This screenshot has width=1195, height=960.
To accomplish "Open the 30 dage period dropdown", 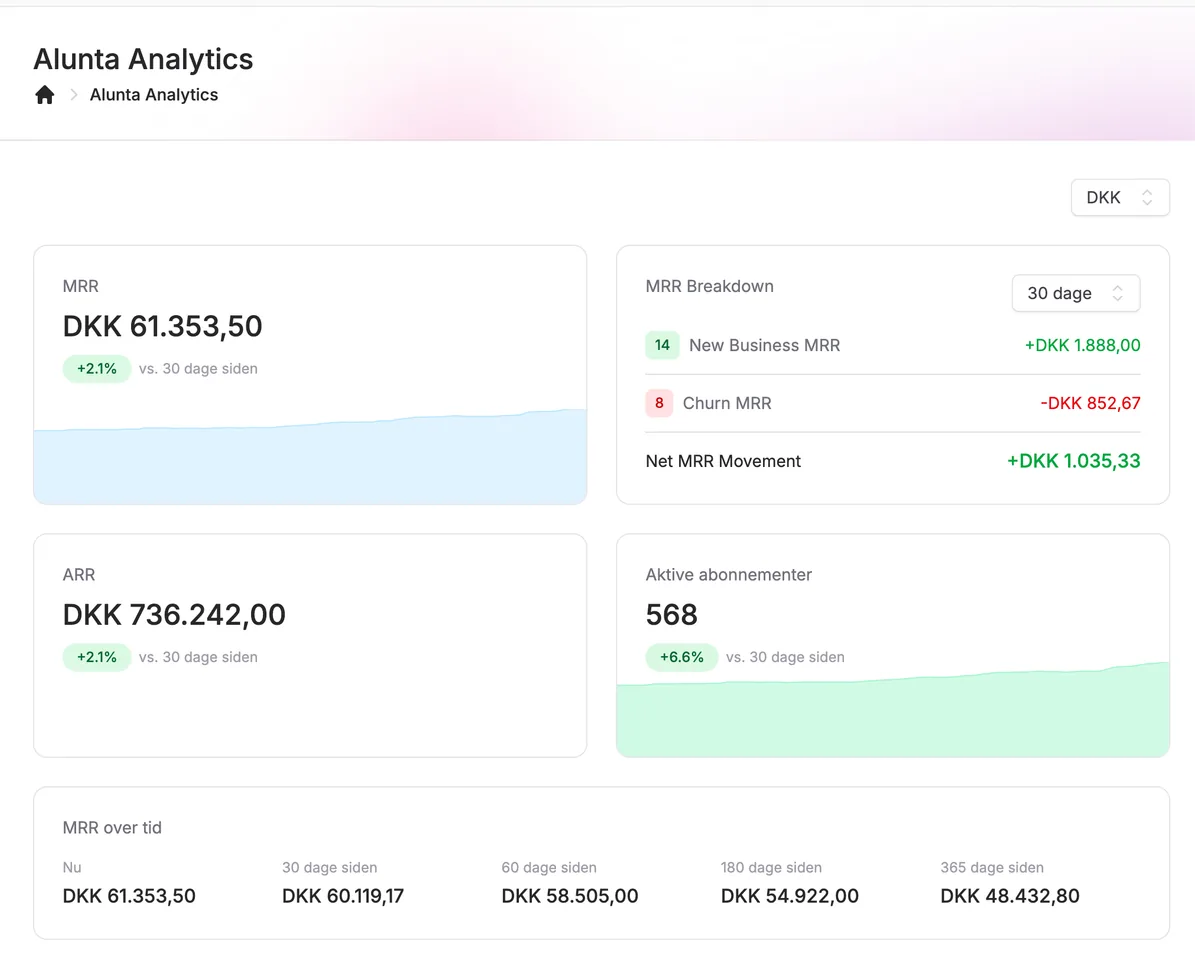I will coord(1075,293).
